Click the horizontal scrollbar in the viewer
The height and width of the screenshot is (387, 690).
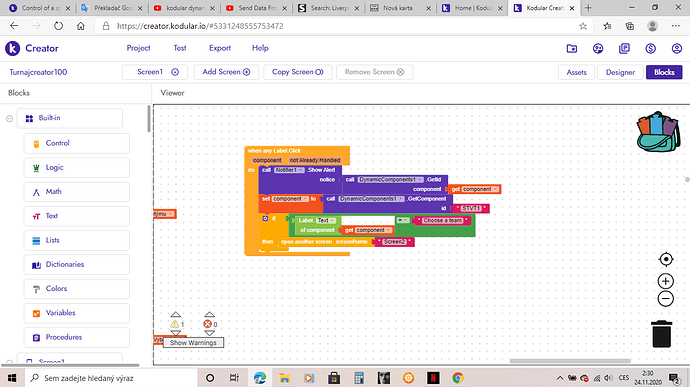[570, 361]
